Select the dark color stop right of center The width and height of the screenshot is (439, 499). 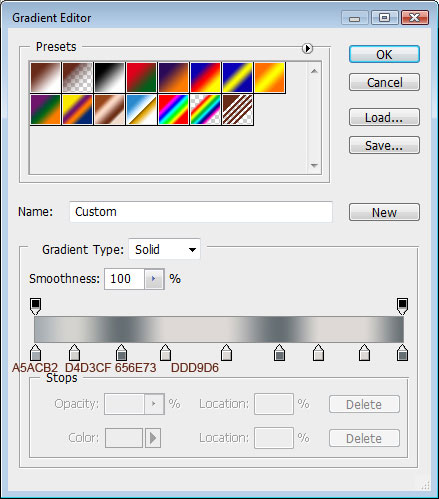point(279,353)
